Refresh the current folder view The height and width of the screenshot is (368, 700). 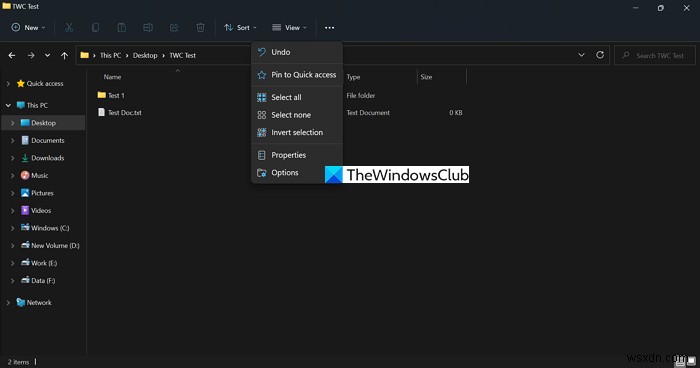pyautogui.click(x=600, y=55)
